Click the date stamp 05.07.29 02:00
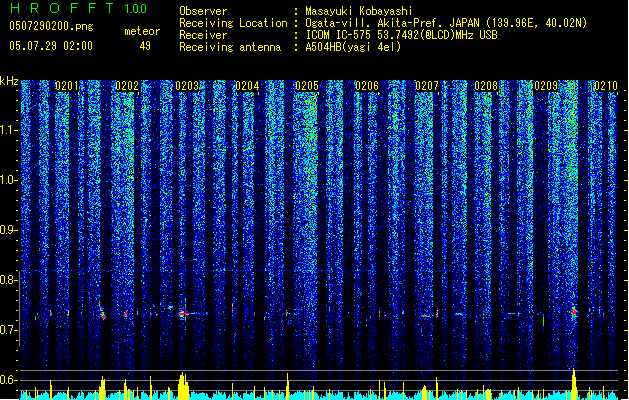629x400 pixels. pyautogui.click(x=51, y=46)
